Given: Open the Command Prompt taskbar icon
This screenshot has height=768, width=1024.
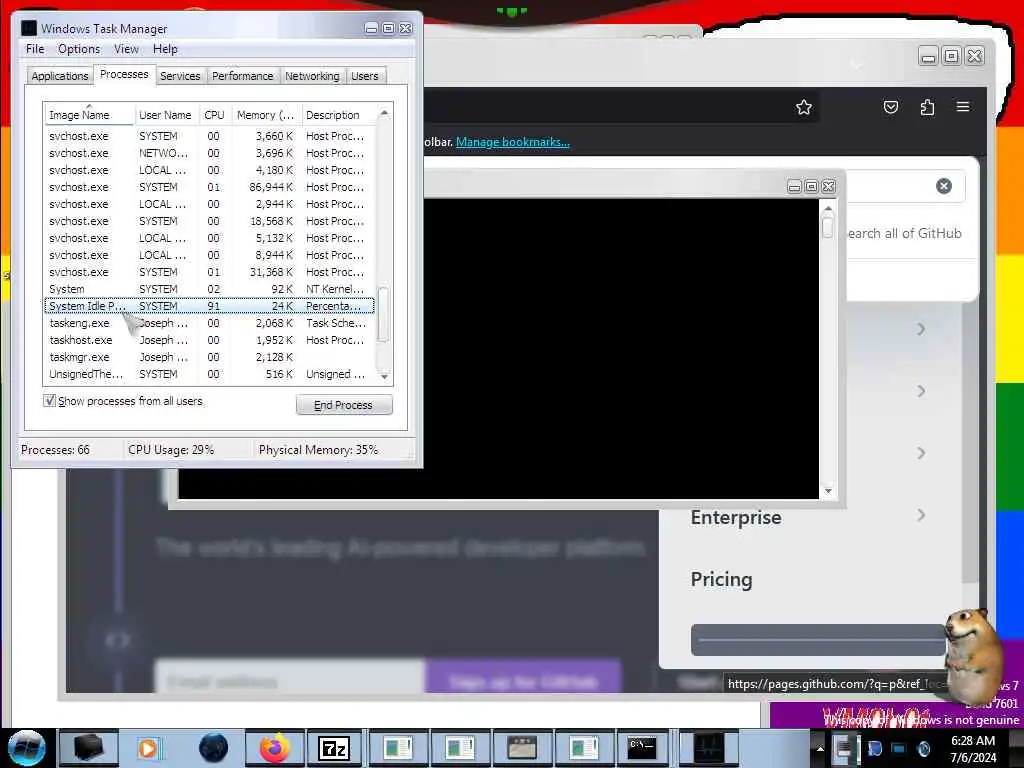Looking at the screenshot, I should pos(642,748).
